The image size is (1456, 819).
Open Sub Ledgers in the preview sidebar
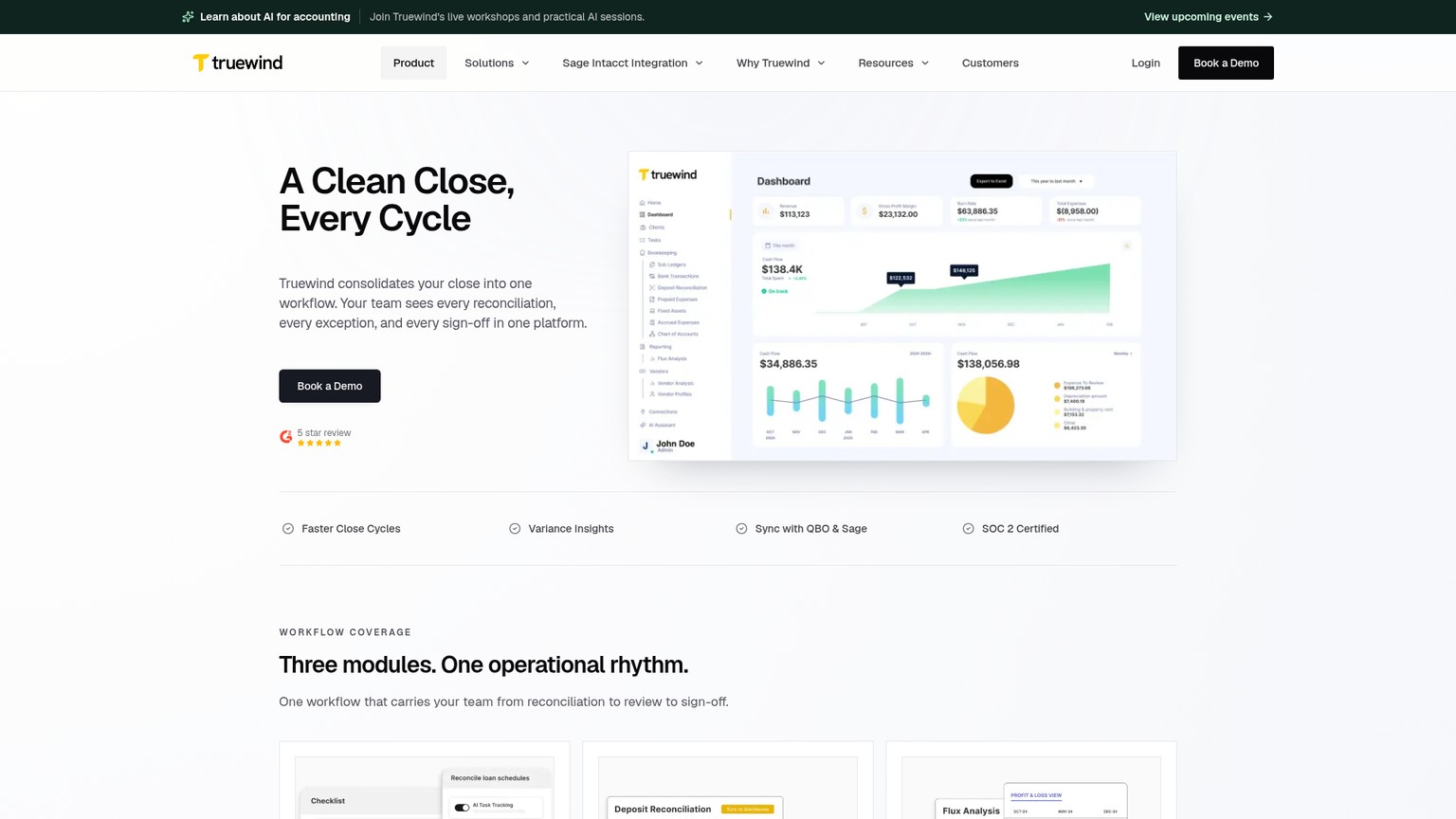coord(668,264)
